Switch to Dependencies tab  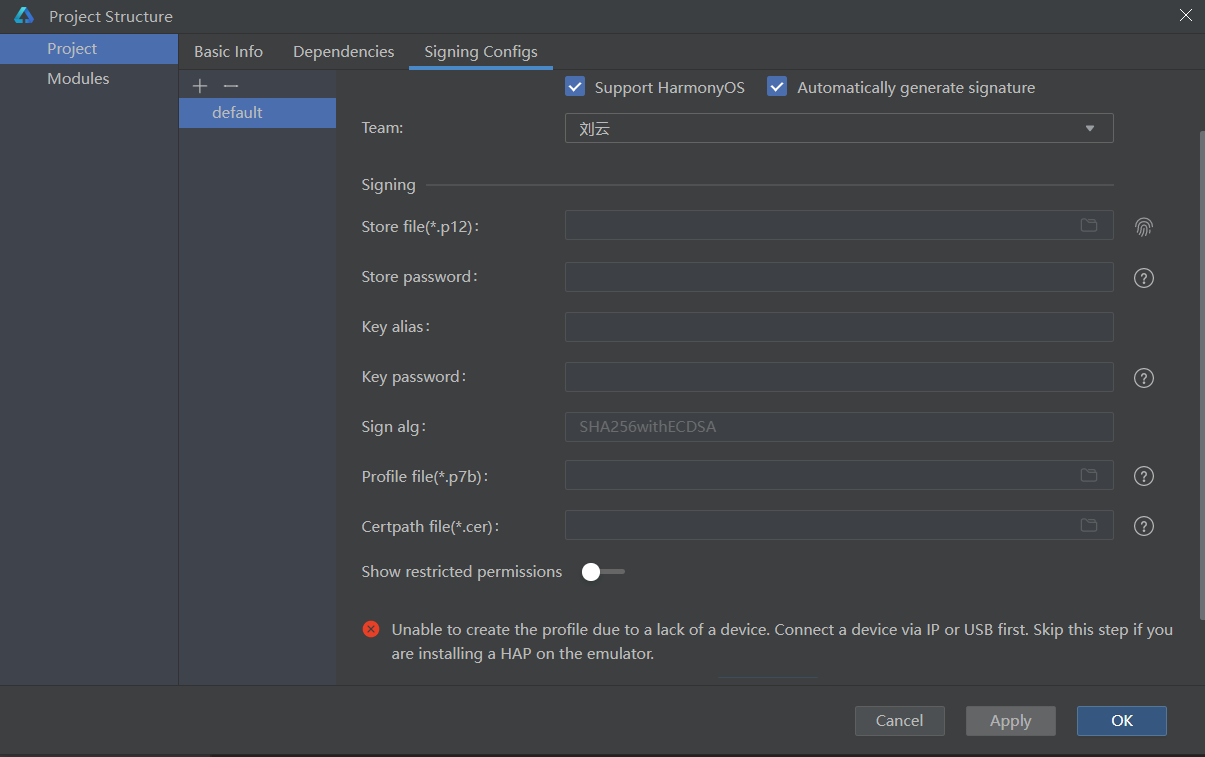click(344, 52)
